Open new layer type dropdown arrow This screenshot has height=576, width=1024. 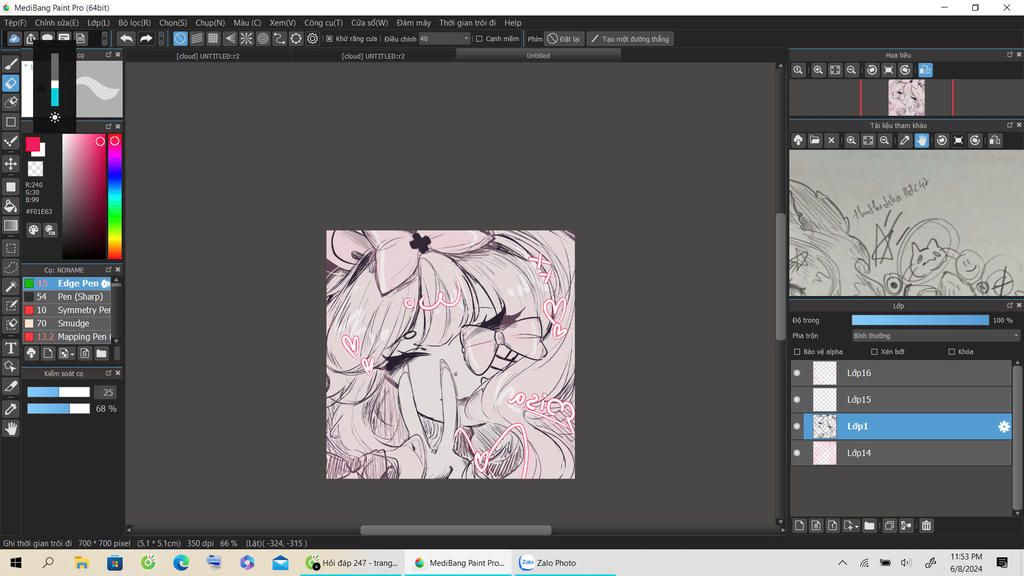(850, 526)
